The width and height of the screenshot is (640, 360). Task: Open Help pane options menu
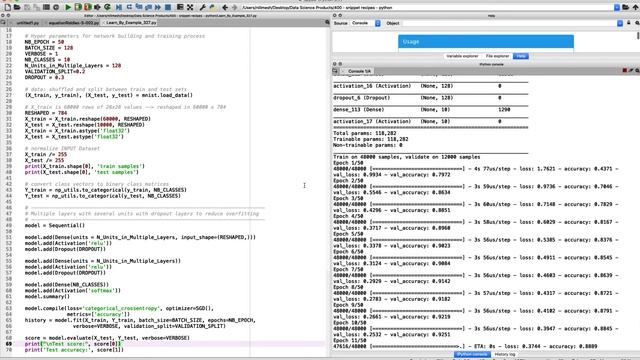click(x=637, y=23)
